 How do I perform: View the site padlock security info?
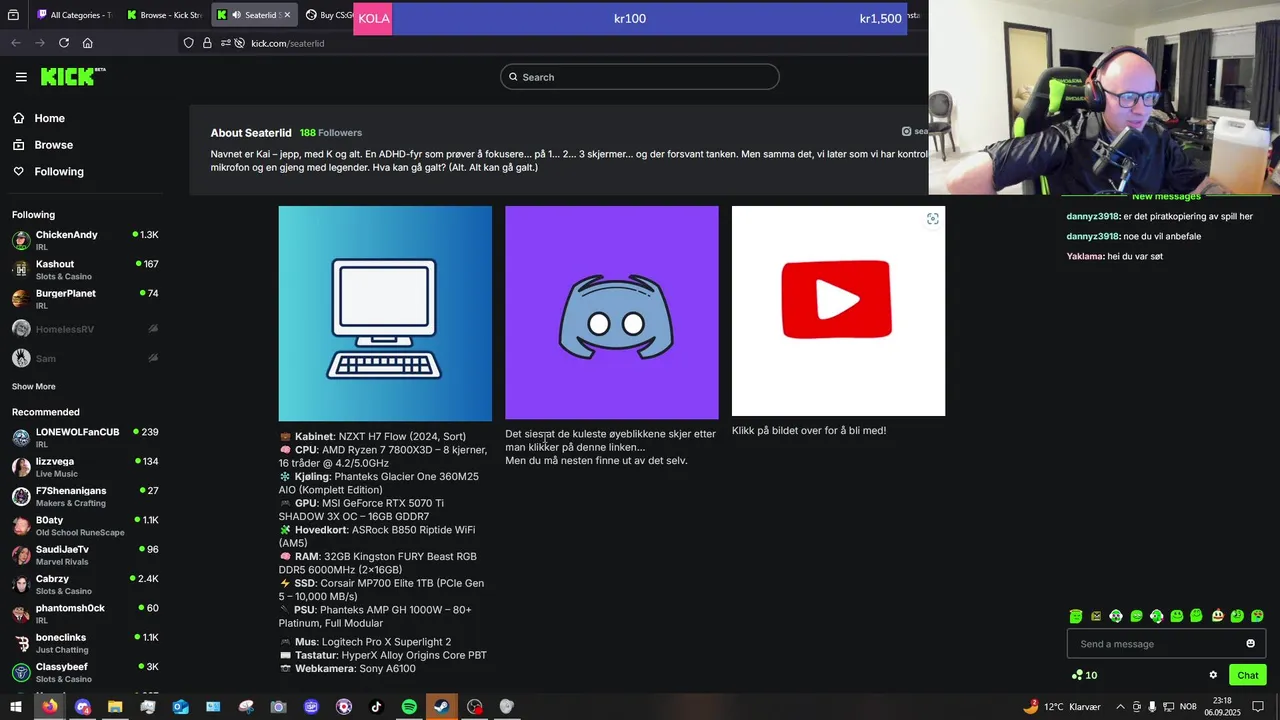pyautogui.click(x=207, y=43)
